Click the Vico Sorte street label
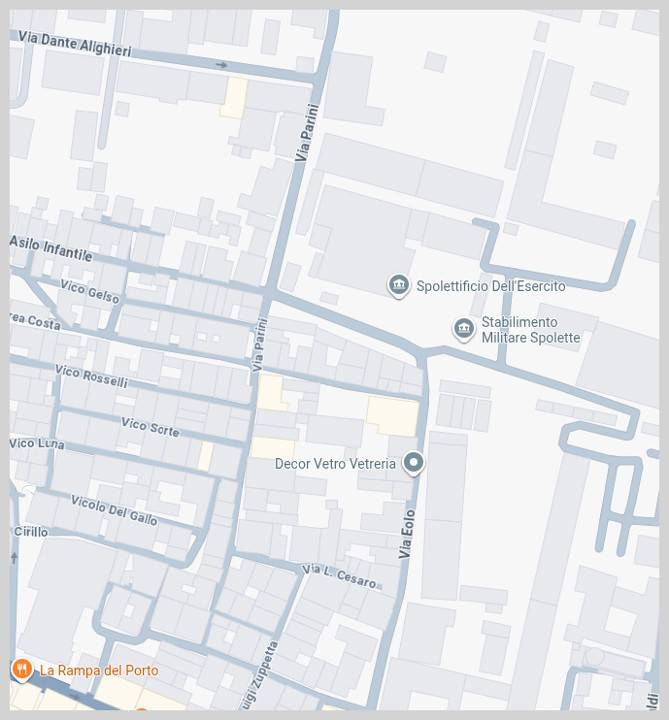 [150, 427]
